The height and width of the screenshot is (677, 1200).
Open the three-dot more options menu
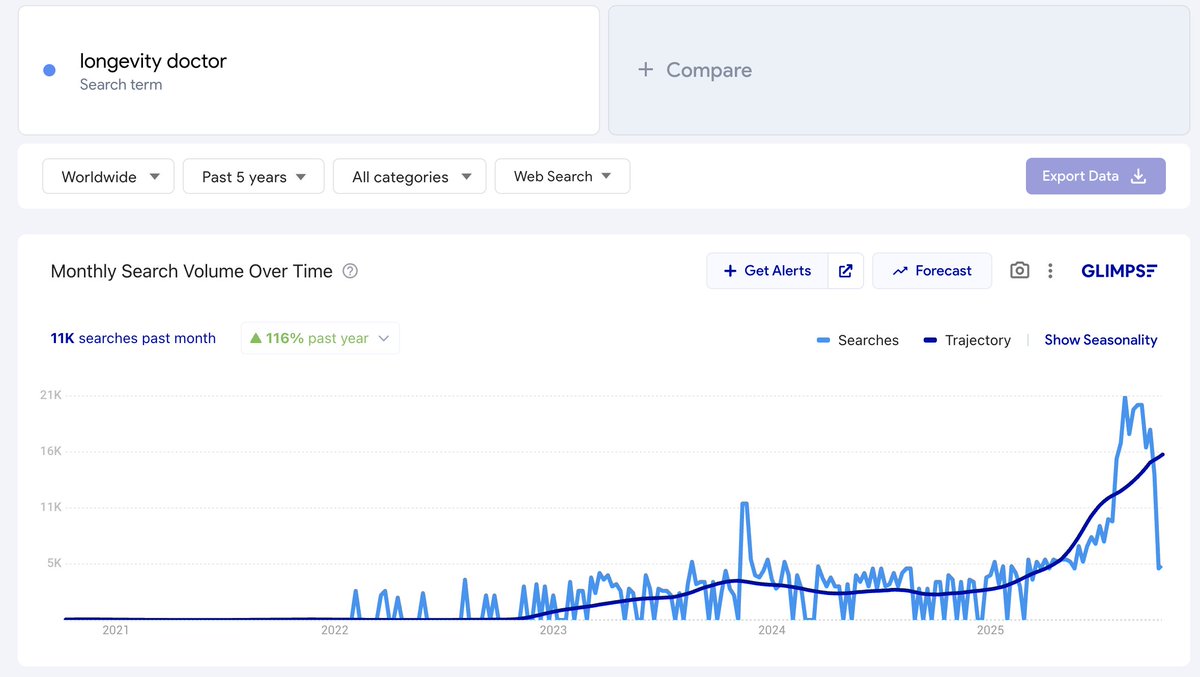[1050, 271]
